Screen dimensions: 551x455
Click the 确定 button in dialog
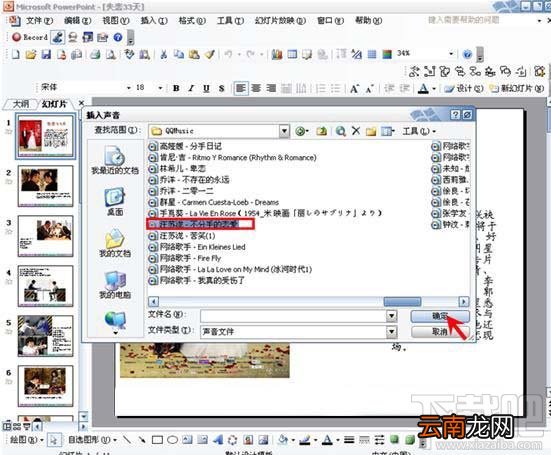[x=440, y=316]
